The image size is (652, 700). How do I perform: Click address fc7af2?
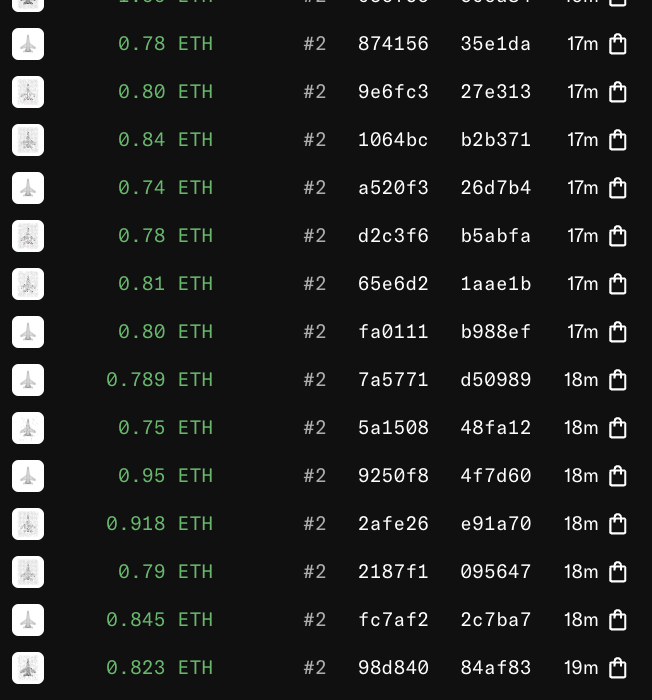tap(393, 620)
